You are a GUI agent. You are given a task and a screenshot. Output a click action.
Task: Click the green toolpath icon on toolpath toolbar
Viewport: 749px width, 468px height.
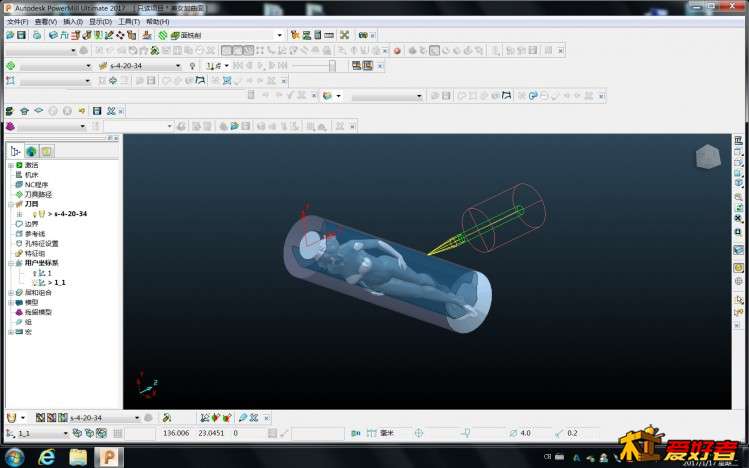tap(11, 65)
